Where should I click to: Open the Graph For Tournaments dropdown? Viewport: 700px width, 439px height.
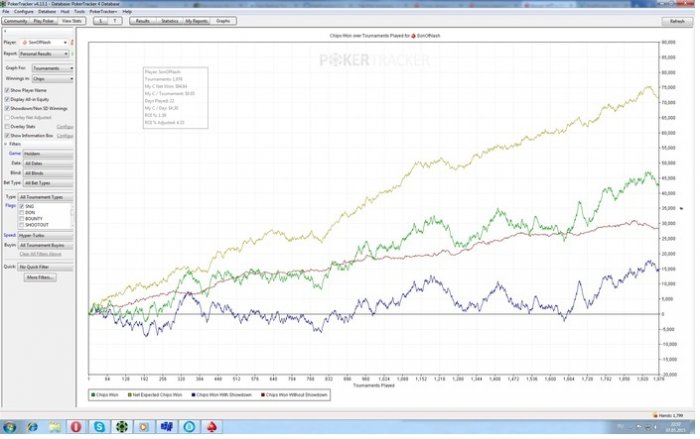coord(53,68)
